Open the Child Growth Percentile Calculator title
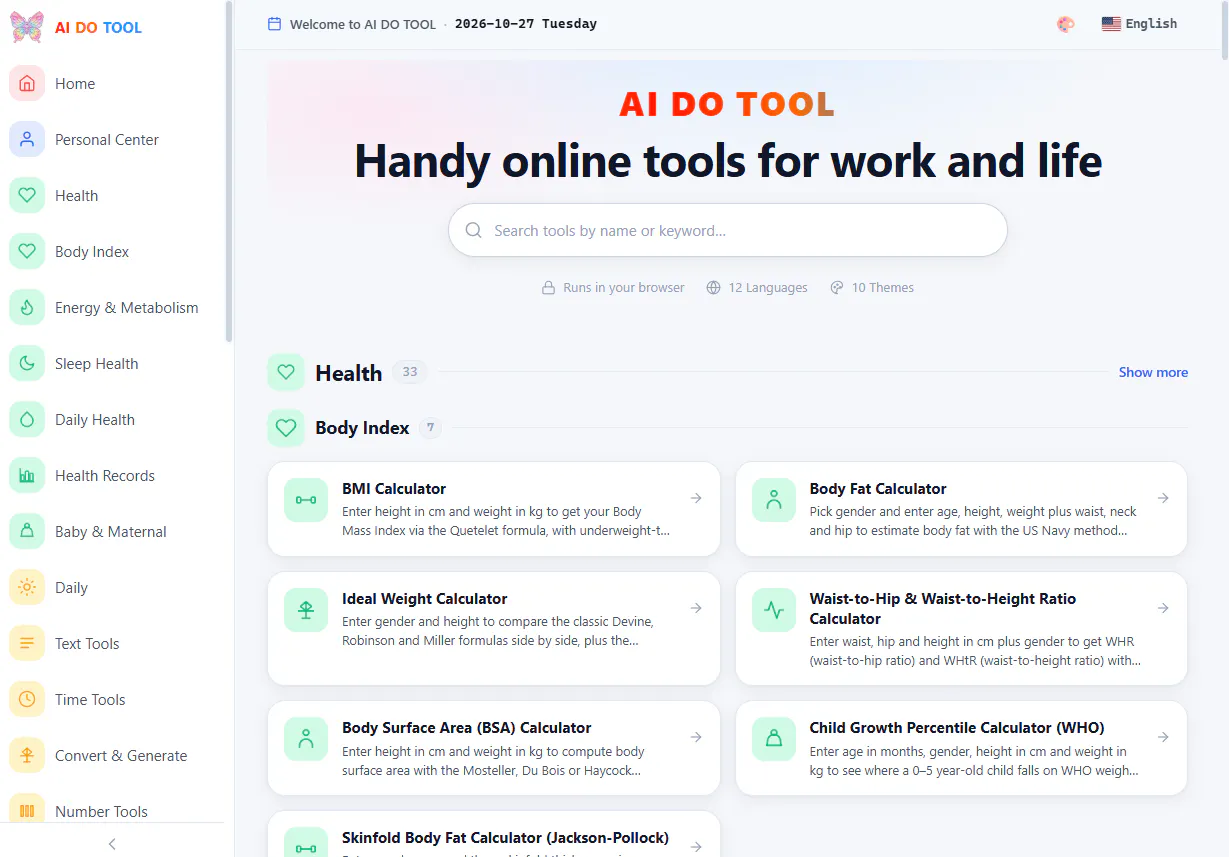Image resolution: width=1229 pixels, height=857 pixels. tap(957, 728)
